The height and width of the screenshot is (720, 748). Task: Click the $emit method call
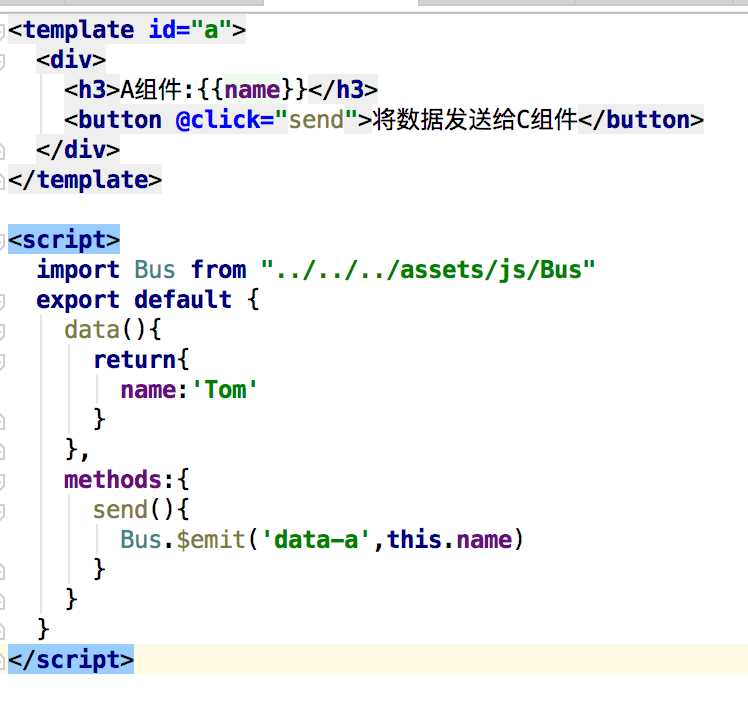tap(211, 540)
